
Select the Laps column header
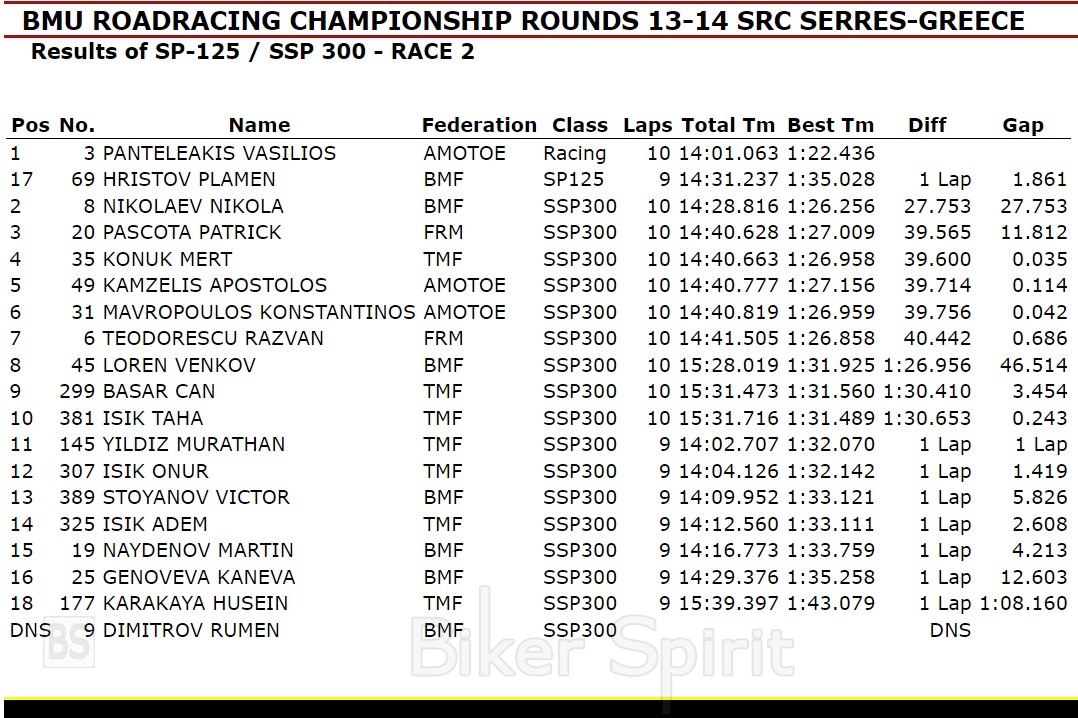click(x=647, y=125)
